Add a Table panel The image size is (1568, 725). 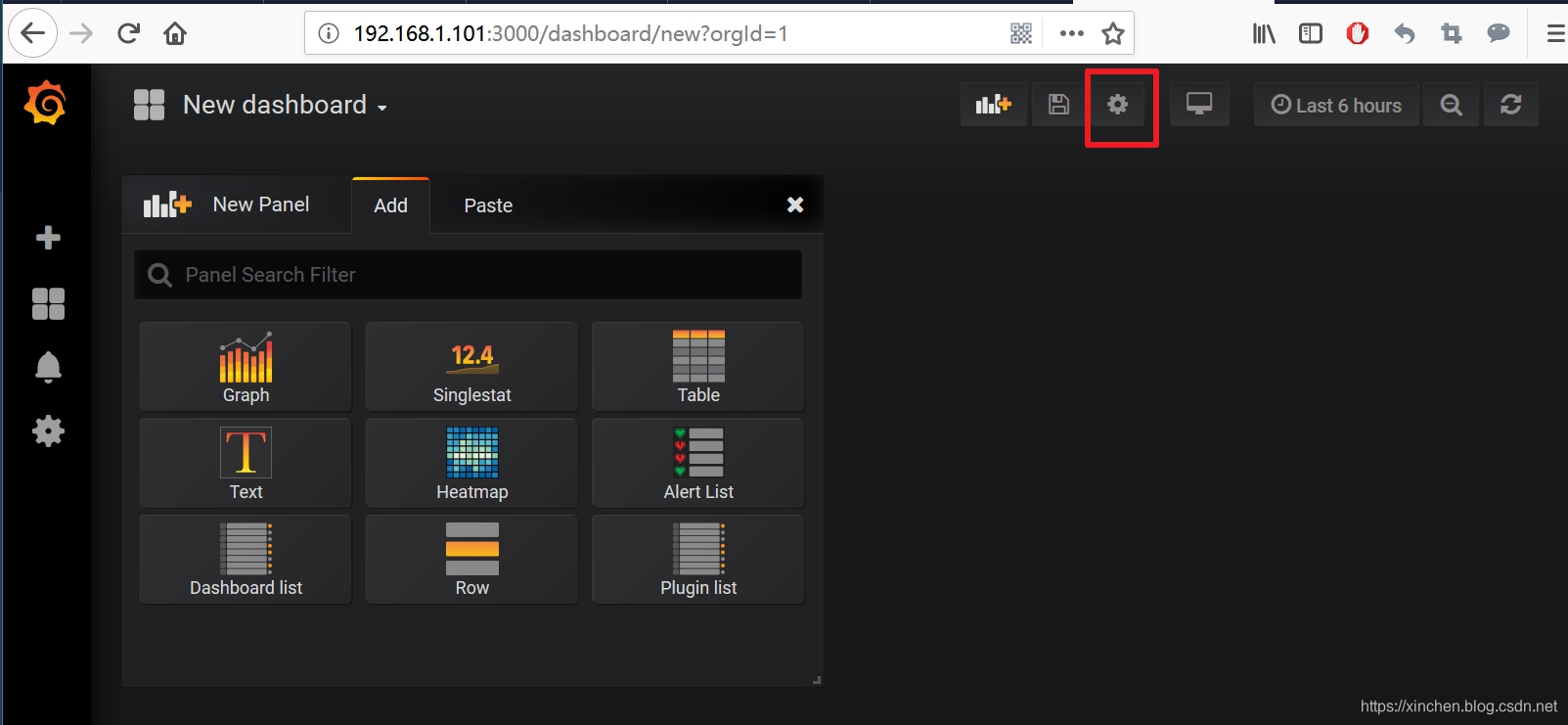pos(698,367)
